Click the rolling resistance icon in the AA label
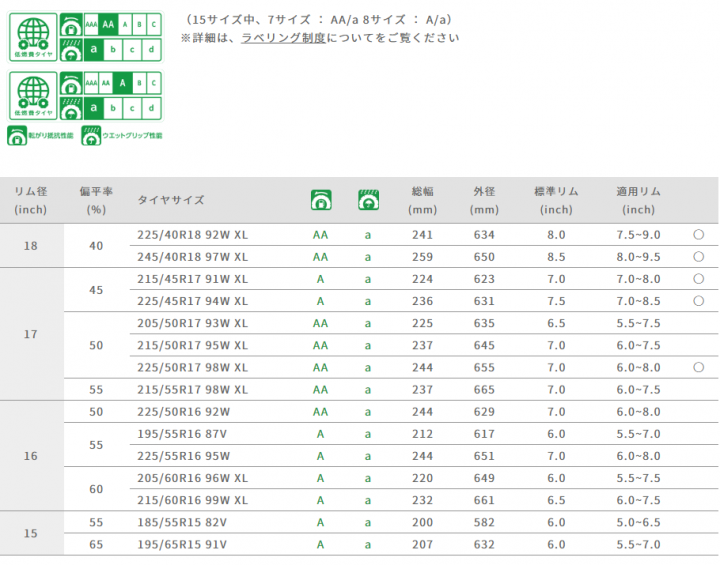The width and height of the screenshot is (720, 565). 71,25
